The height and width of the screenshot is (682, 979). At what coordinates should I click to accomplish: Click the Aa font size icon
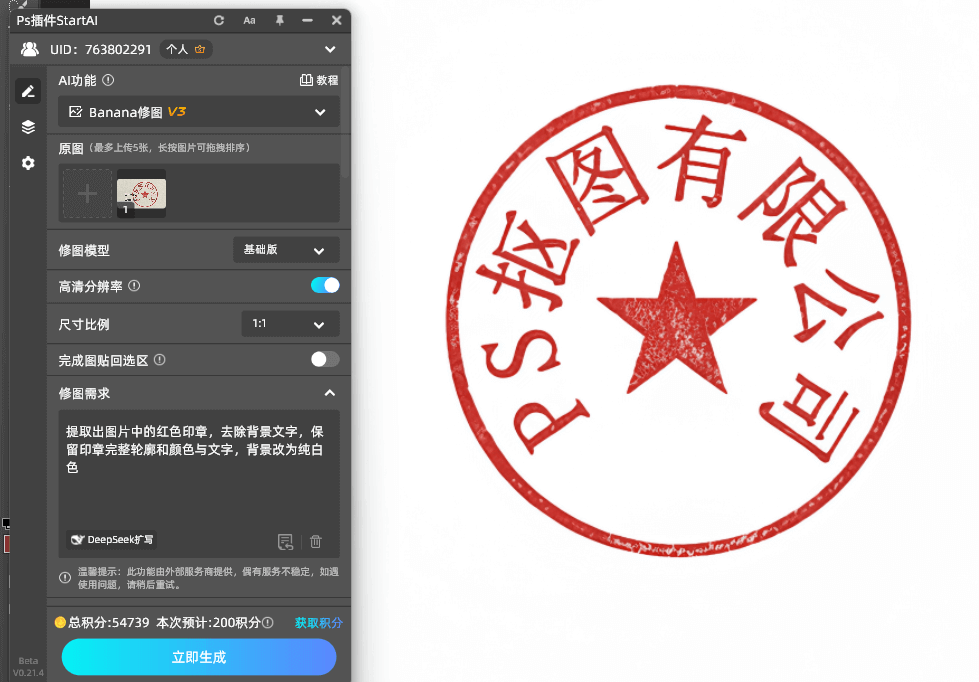click(x=248, y=20)
